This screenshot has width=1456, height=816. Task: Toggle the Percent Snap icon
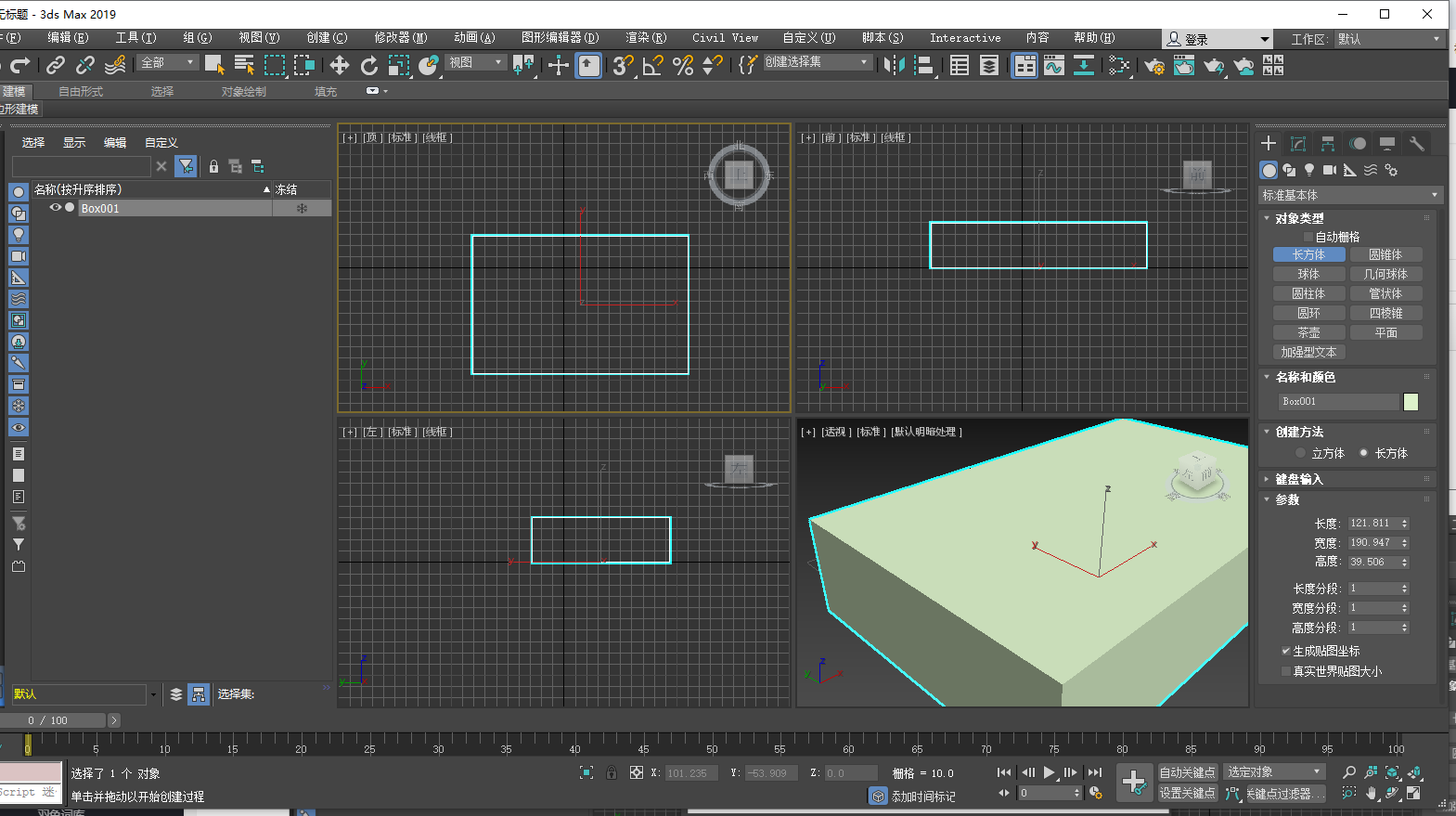pyautogui.click(x=683, y=64)
